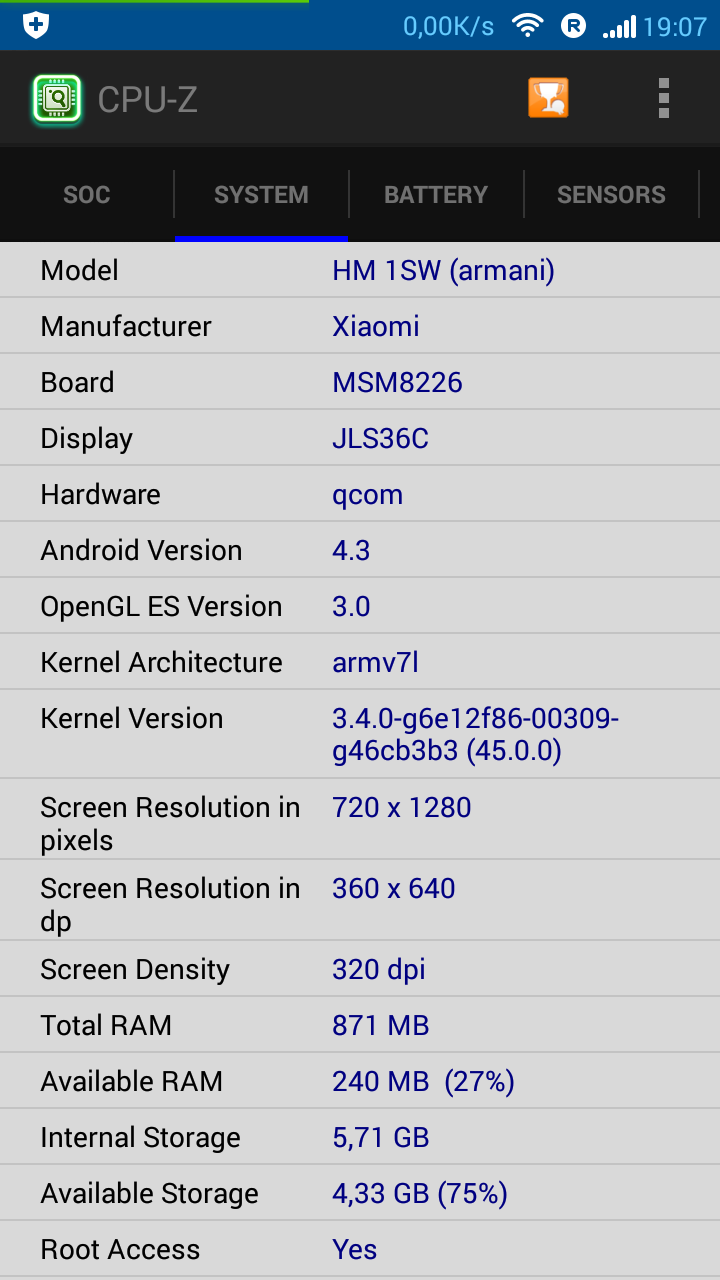The image size is (720, 1280).
Task: Select the Android Version 4.3 row
Action: pos(360,550)
